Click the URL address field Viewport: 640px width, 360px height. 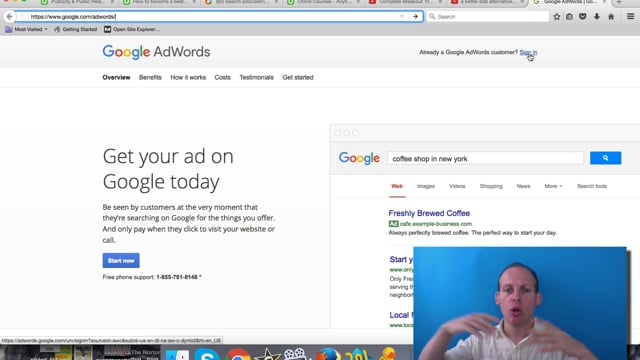tap(212, 17)
